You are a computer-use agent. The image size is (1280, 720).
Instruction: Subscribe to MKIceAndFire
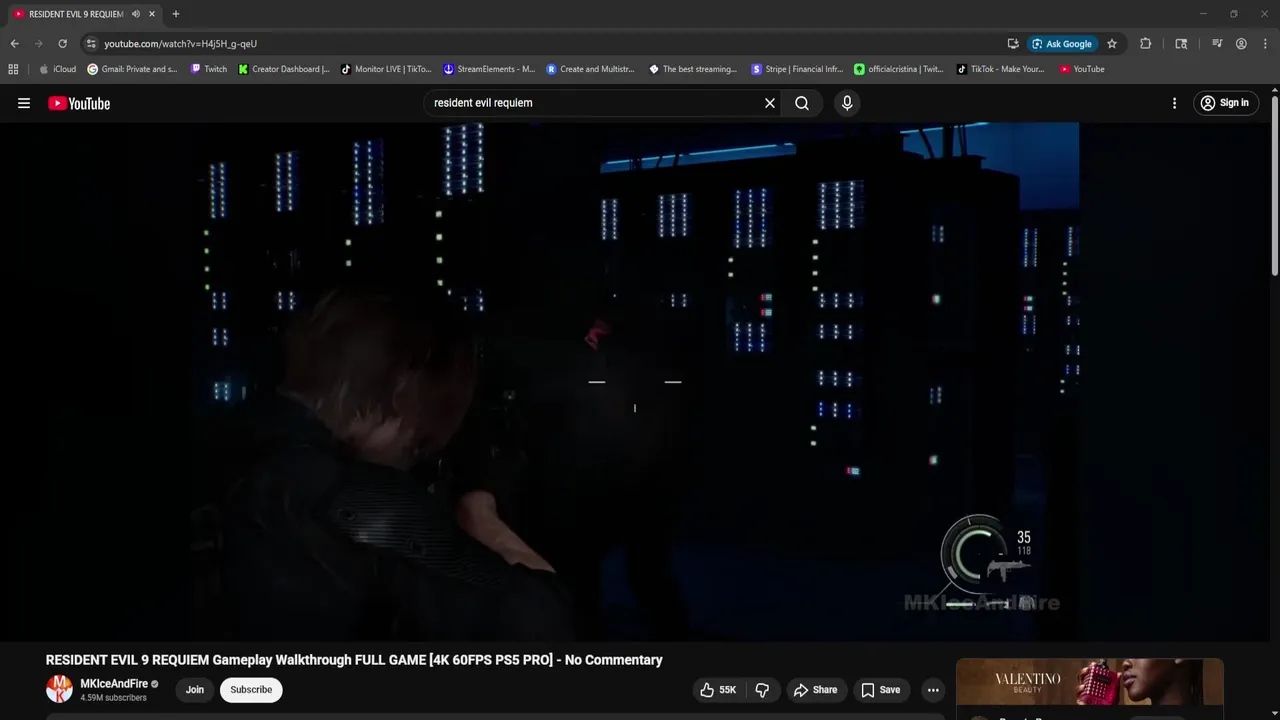[x=251, y=690]
